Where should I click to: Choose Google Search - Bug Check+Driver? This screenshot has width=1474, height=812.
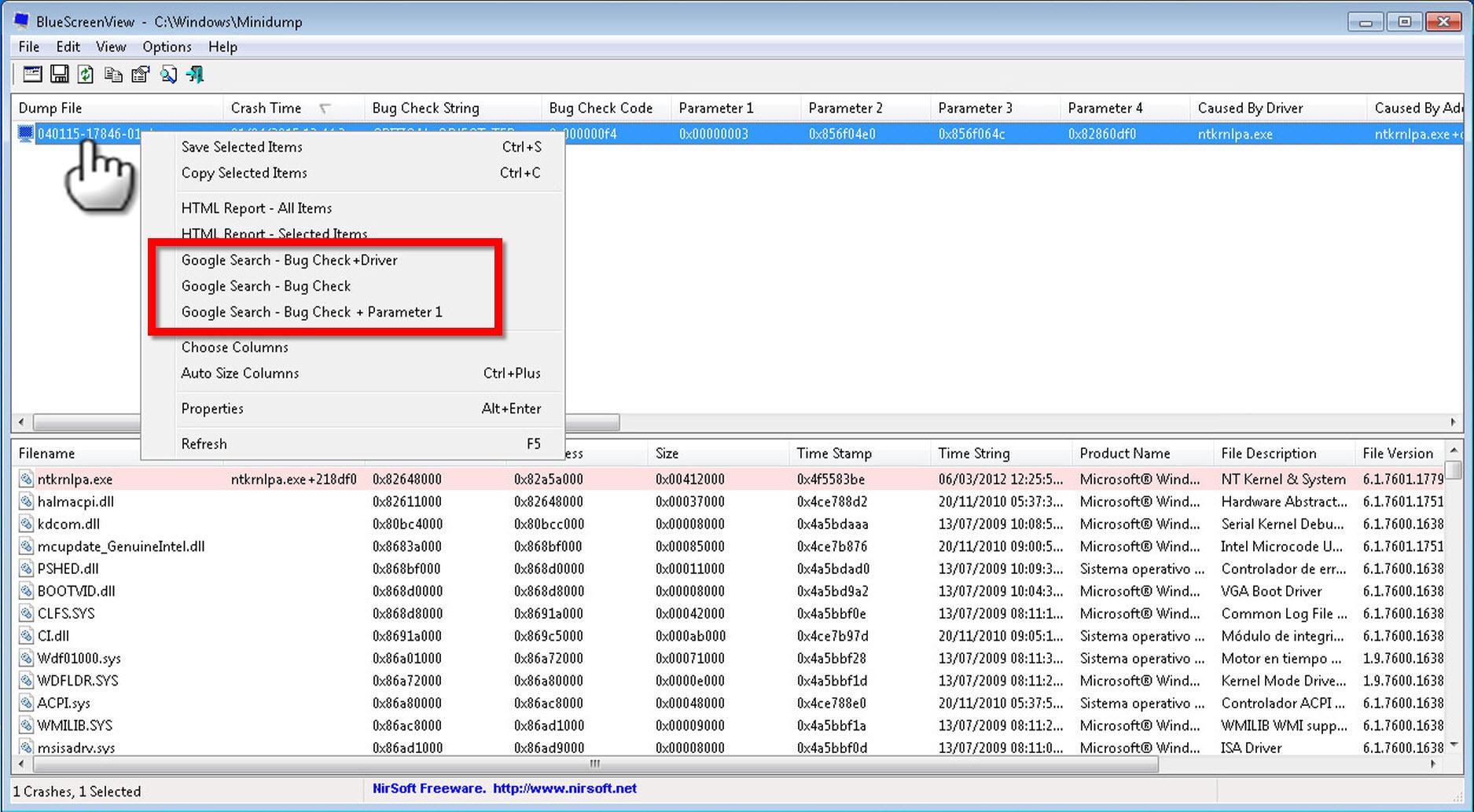pos(289,260)
